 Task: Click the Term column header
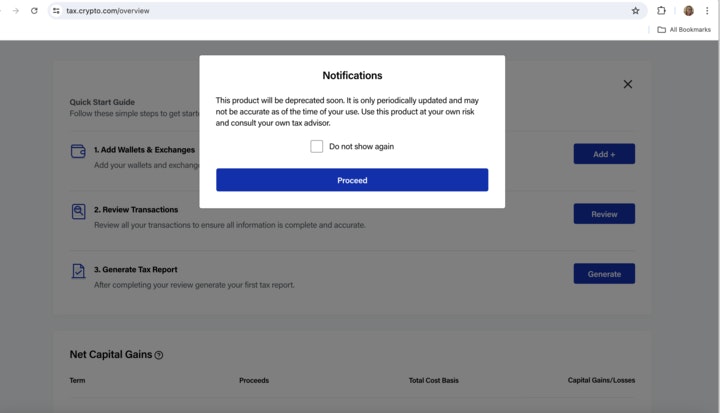77,380
